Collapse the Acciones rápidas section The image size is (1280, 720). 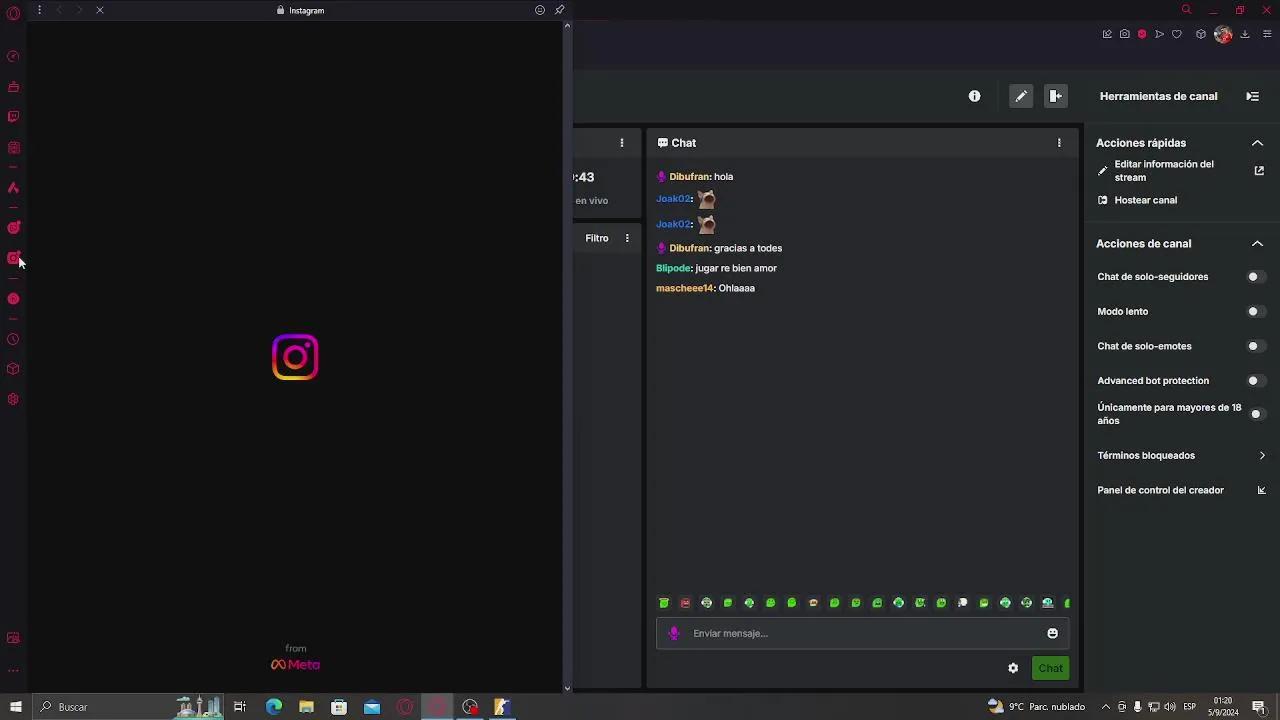pyautogui.click(x=1257, y=143)
